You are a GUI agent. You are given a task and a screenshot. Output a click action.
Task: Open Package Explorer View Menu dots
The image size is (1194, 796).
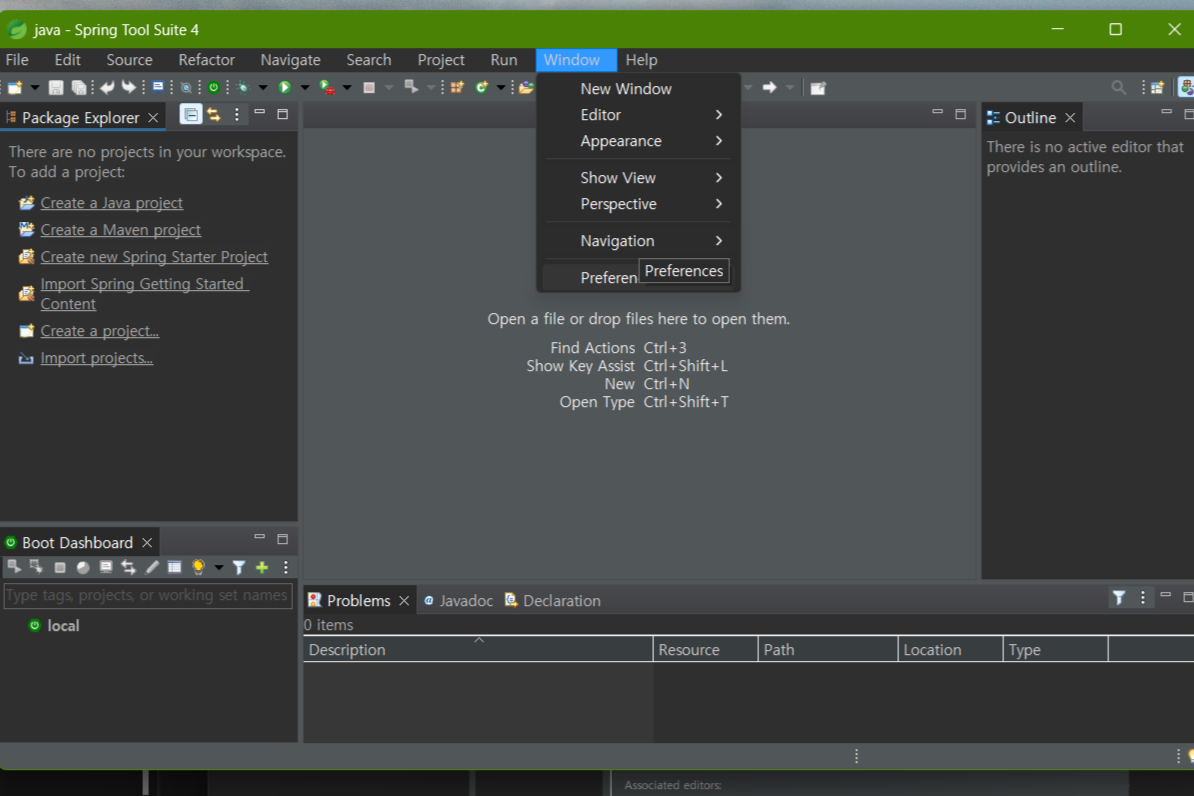(x=237, y=115)
